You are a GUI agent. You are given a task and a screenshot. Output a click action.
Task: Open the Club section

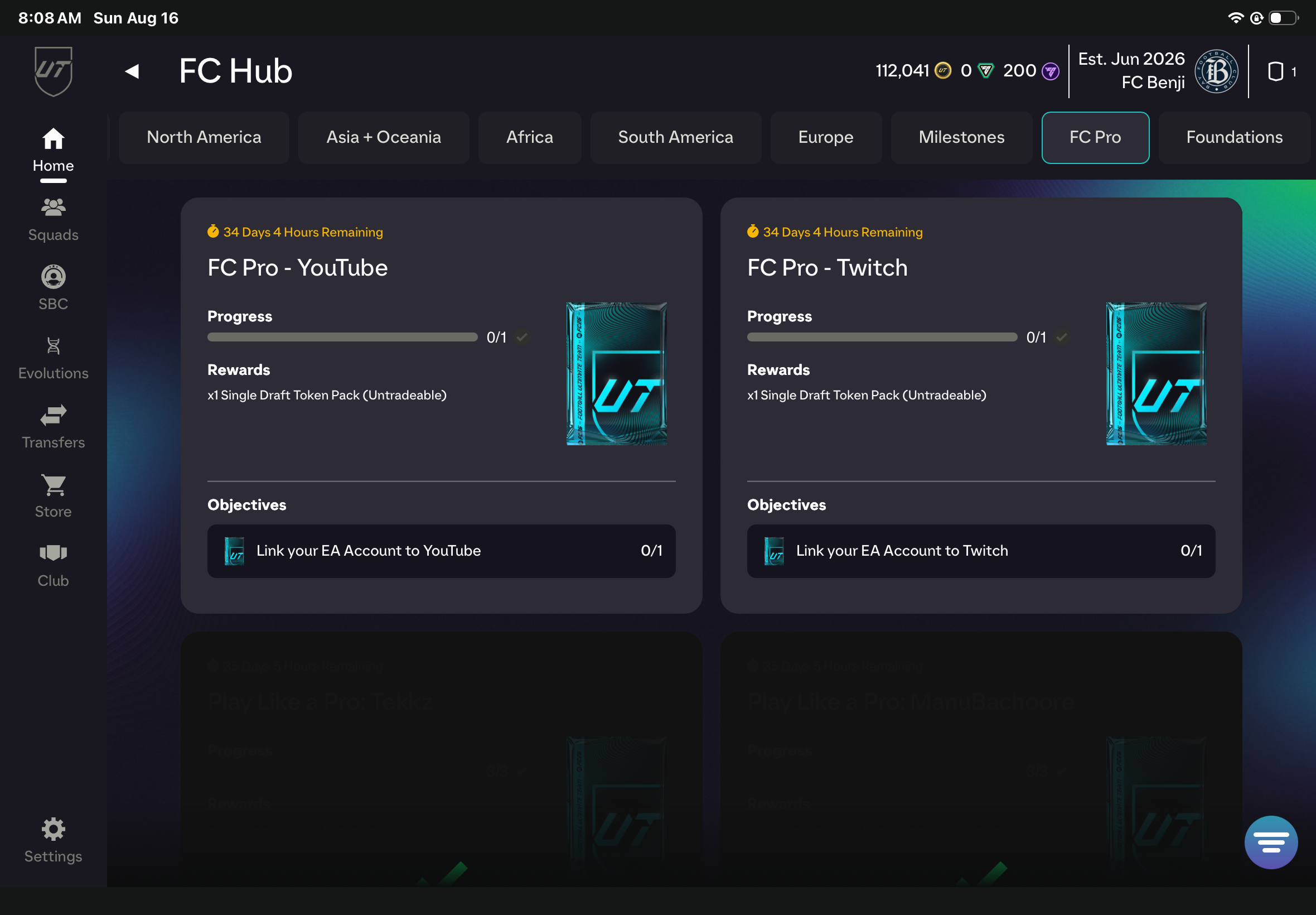pyautogui.click(x=54, y=566)
